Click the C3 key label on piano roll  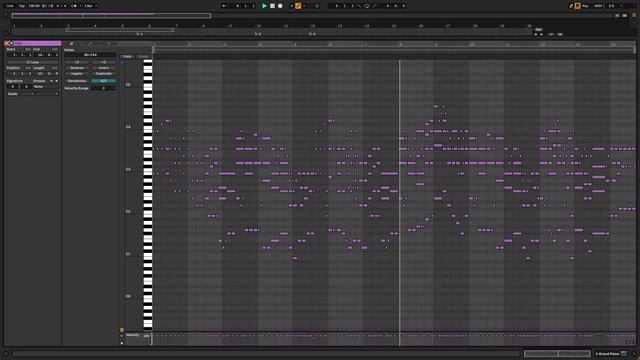point(128,169)
